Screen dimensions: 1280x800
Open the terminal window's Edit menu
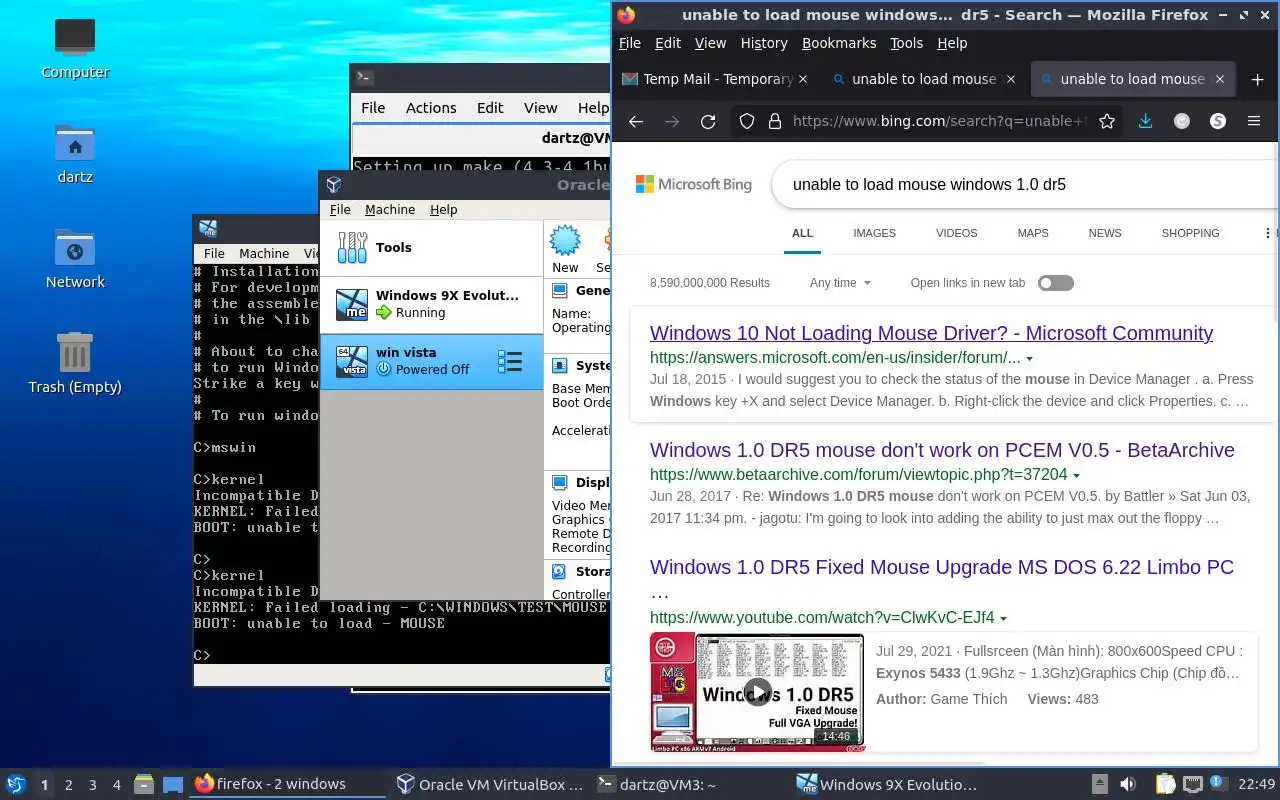(x=490, y=107)
